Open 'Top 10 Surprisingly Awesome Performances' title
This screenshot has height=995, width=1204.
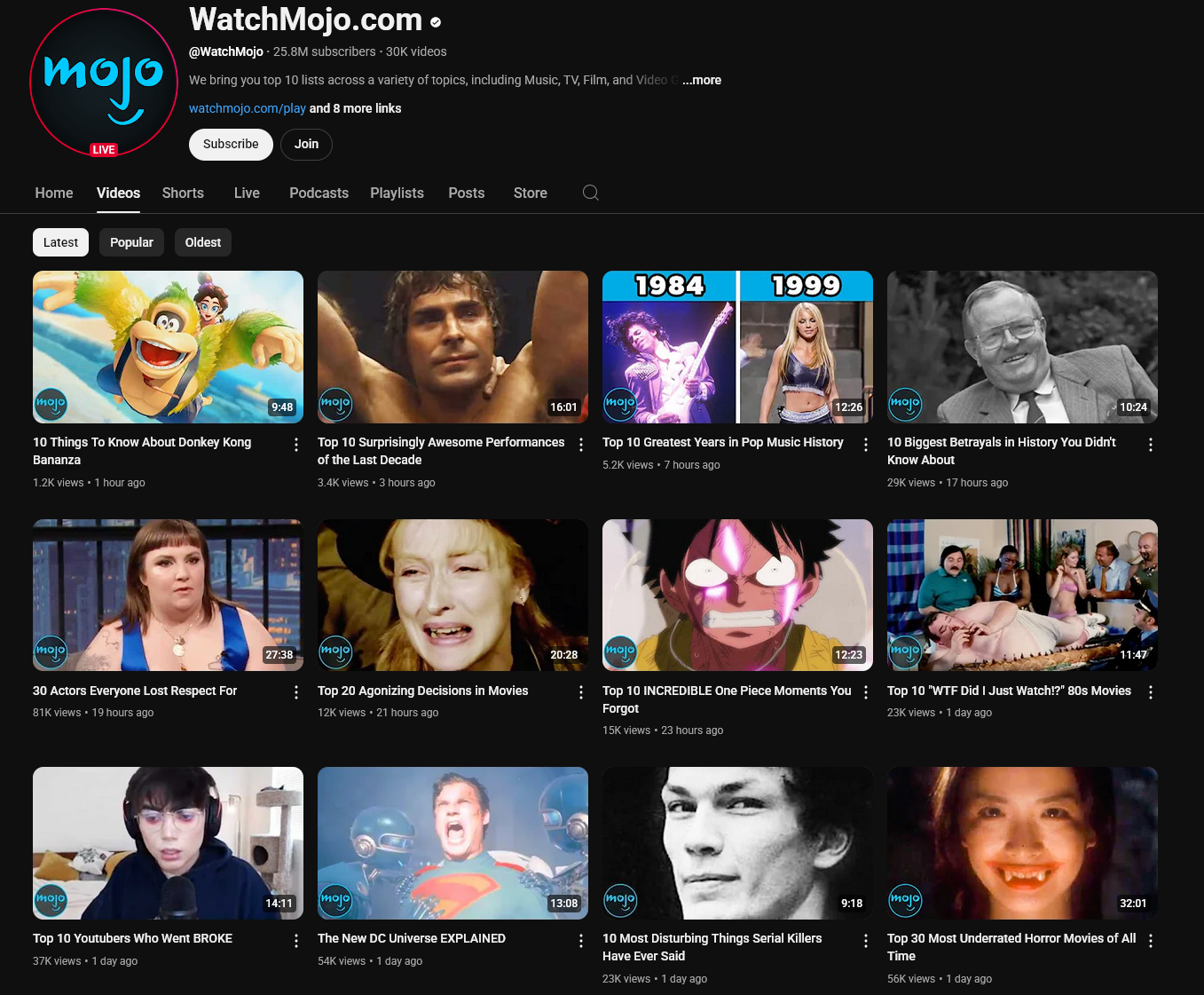coord(441,451)
